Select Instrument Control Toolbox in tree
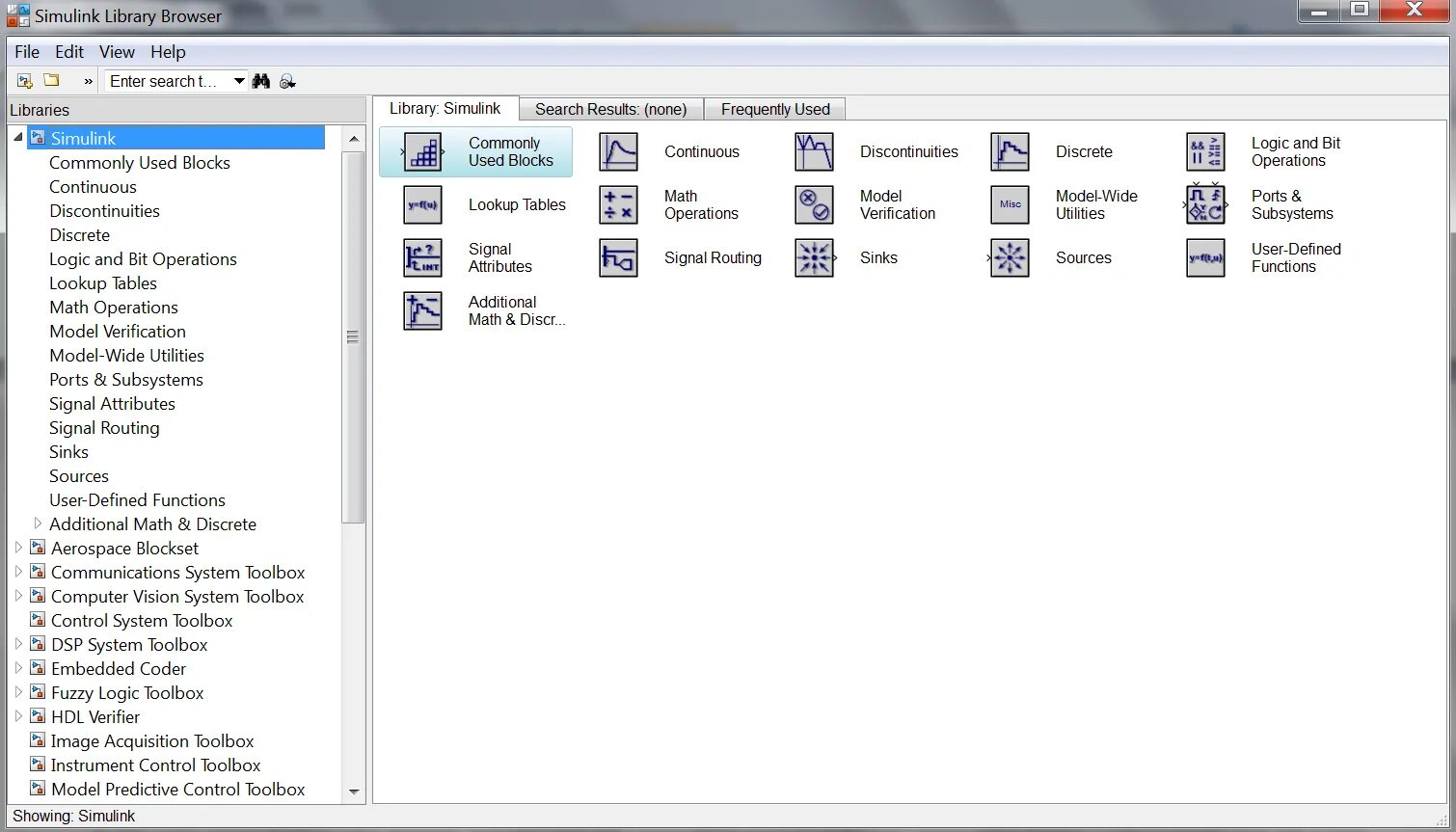 155,765
